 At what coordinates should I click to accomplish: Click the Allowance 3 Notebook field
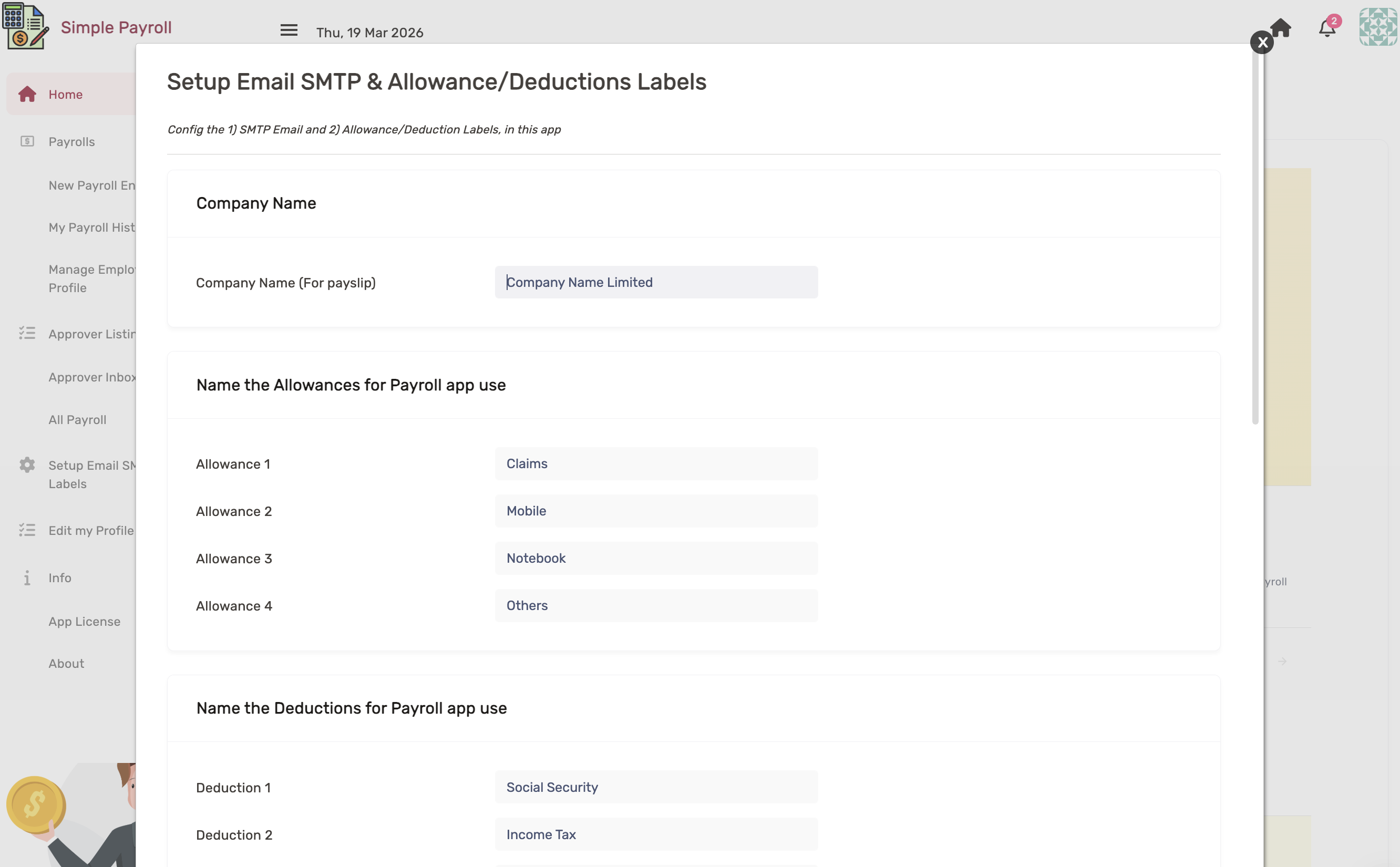[x=656, y=558]
